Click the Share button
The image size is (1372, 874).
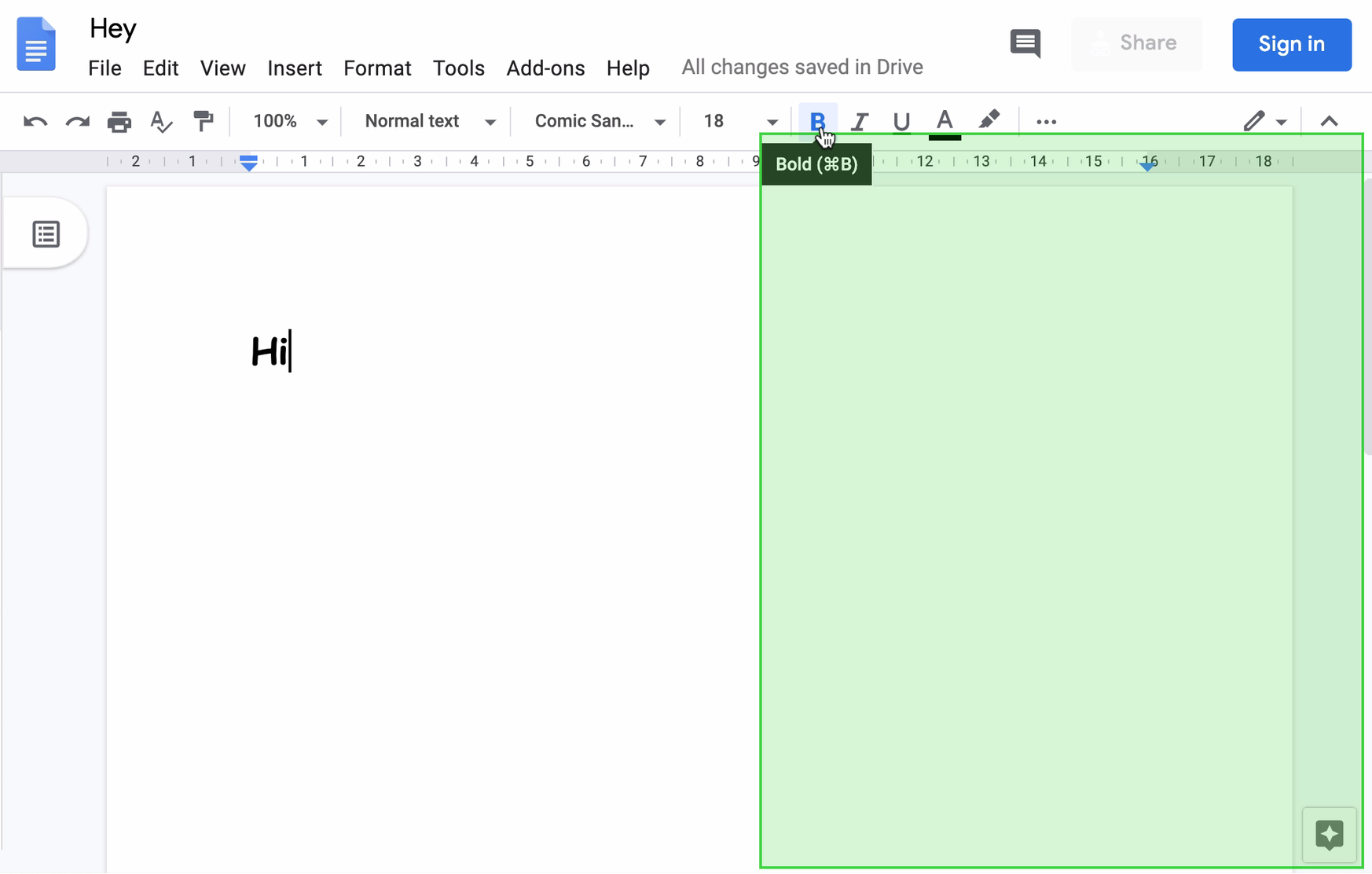tap(1136, 44)
